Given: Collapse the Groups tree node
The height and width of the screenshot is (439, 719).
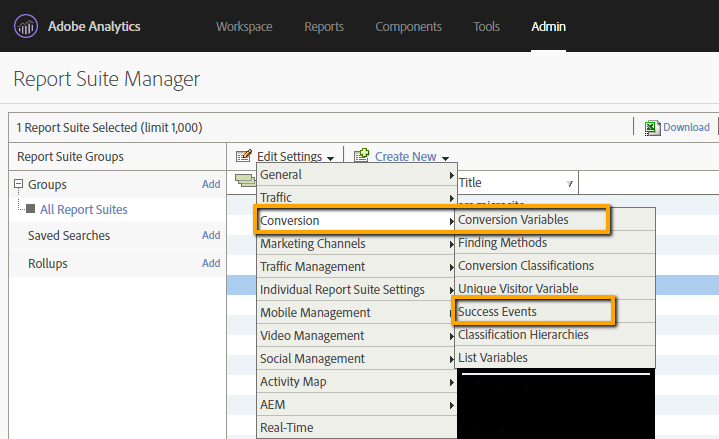Looking at the screenshot, I should pyautogui.click(x=18, y=184).
